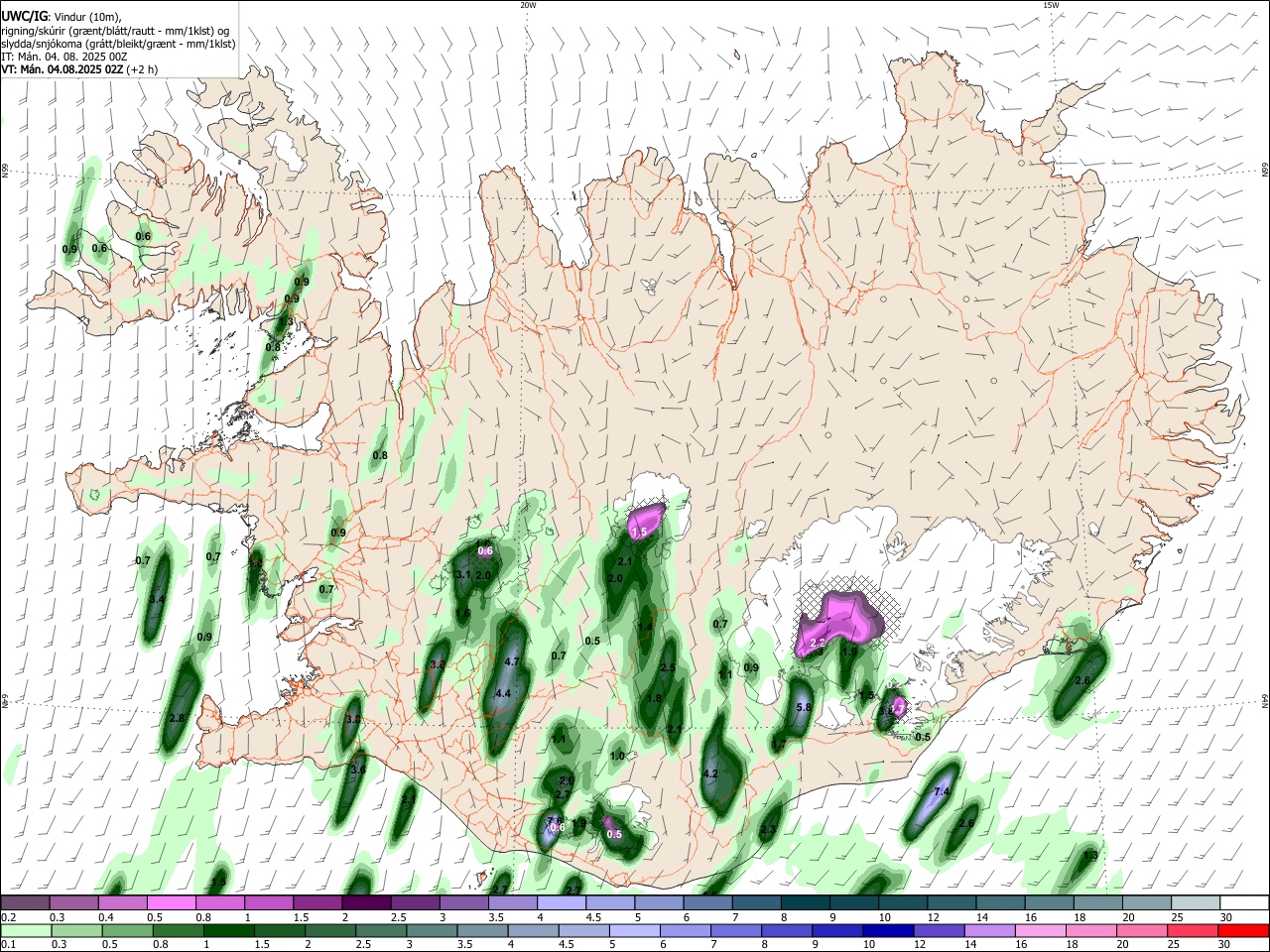Click the 'UWC/IG: Vindur (10m)' title text
Image resolution: width=1270 pixels, height=952 pixels.
coord(62,17)
